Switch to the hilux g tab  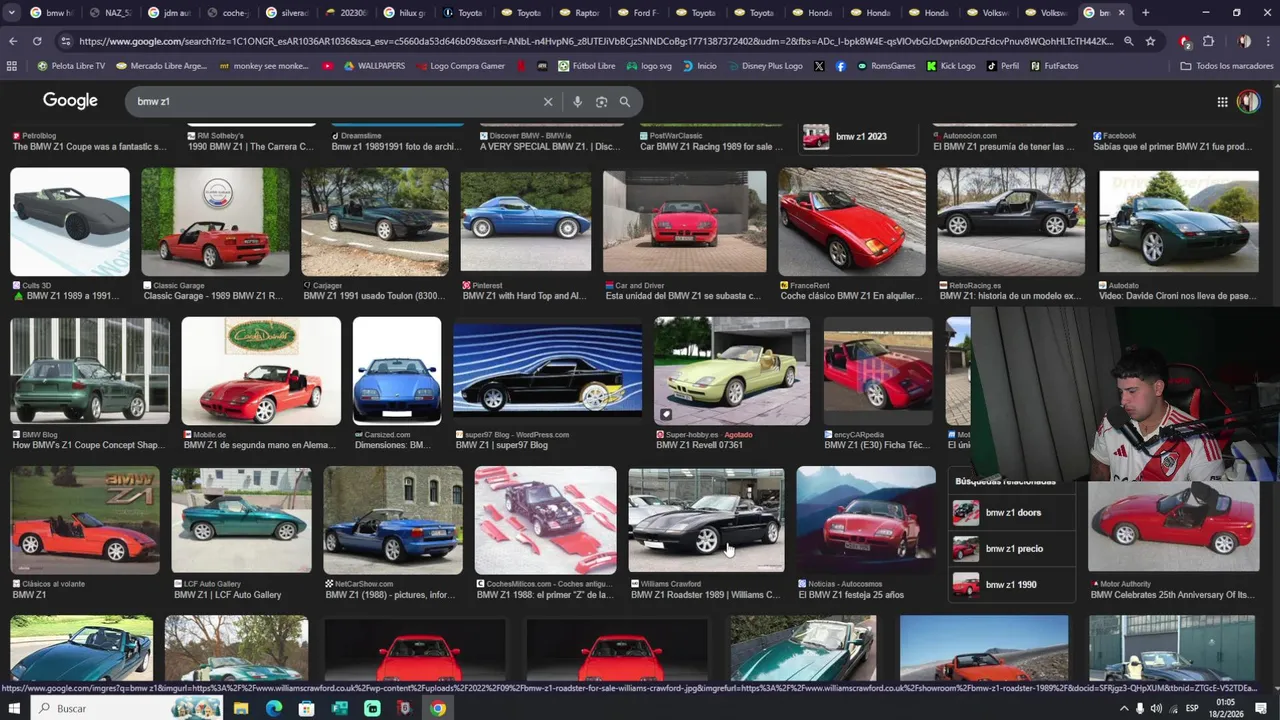(404, 13)
